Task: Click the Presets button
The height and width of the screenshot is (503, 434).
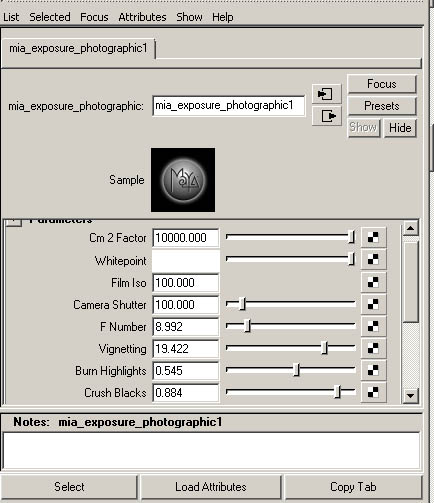Action: [382, 106]
